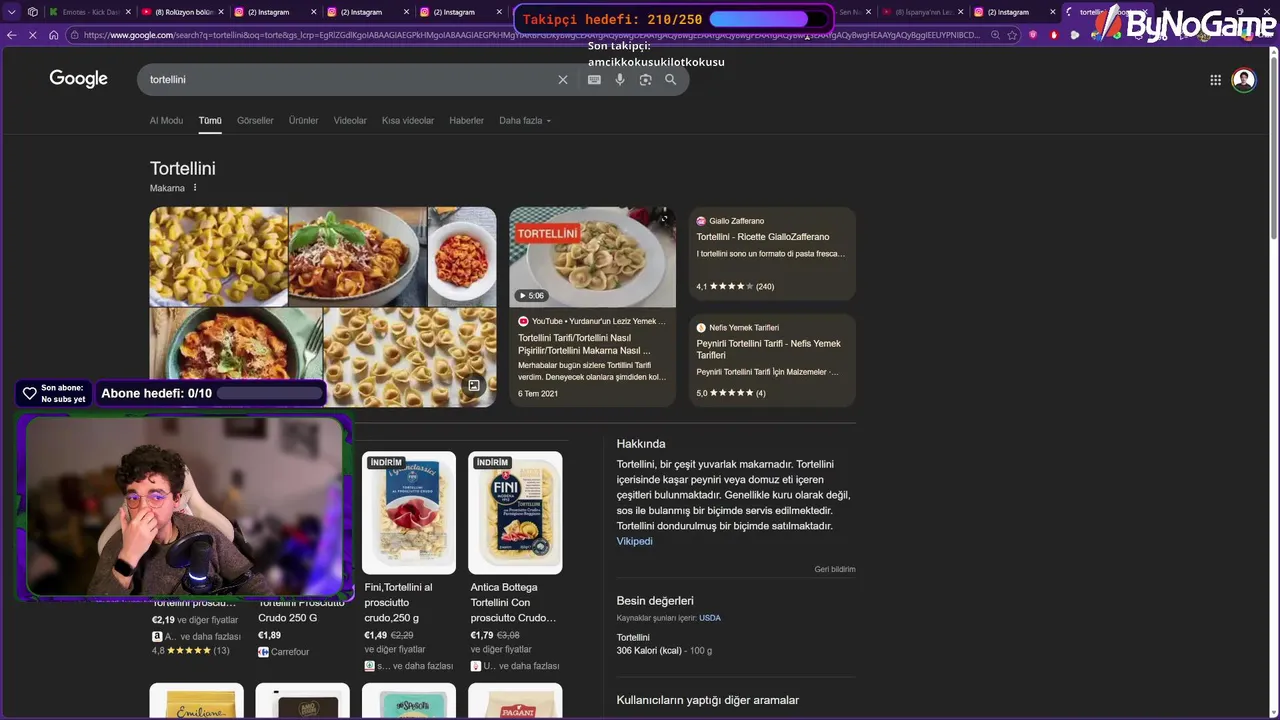Image resolution: width=1280 pixels, height=720 pixels.
Task: Open the Google apps grid
Action: pos(1216,80)
